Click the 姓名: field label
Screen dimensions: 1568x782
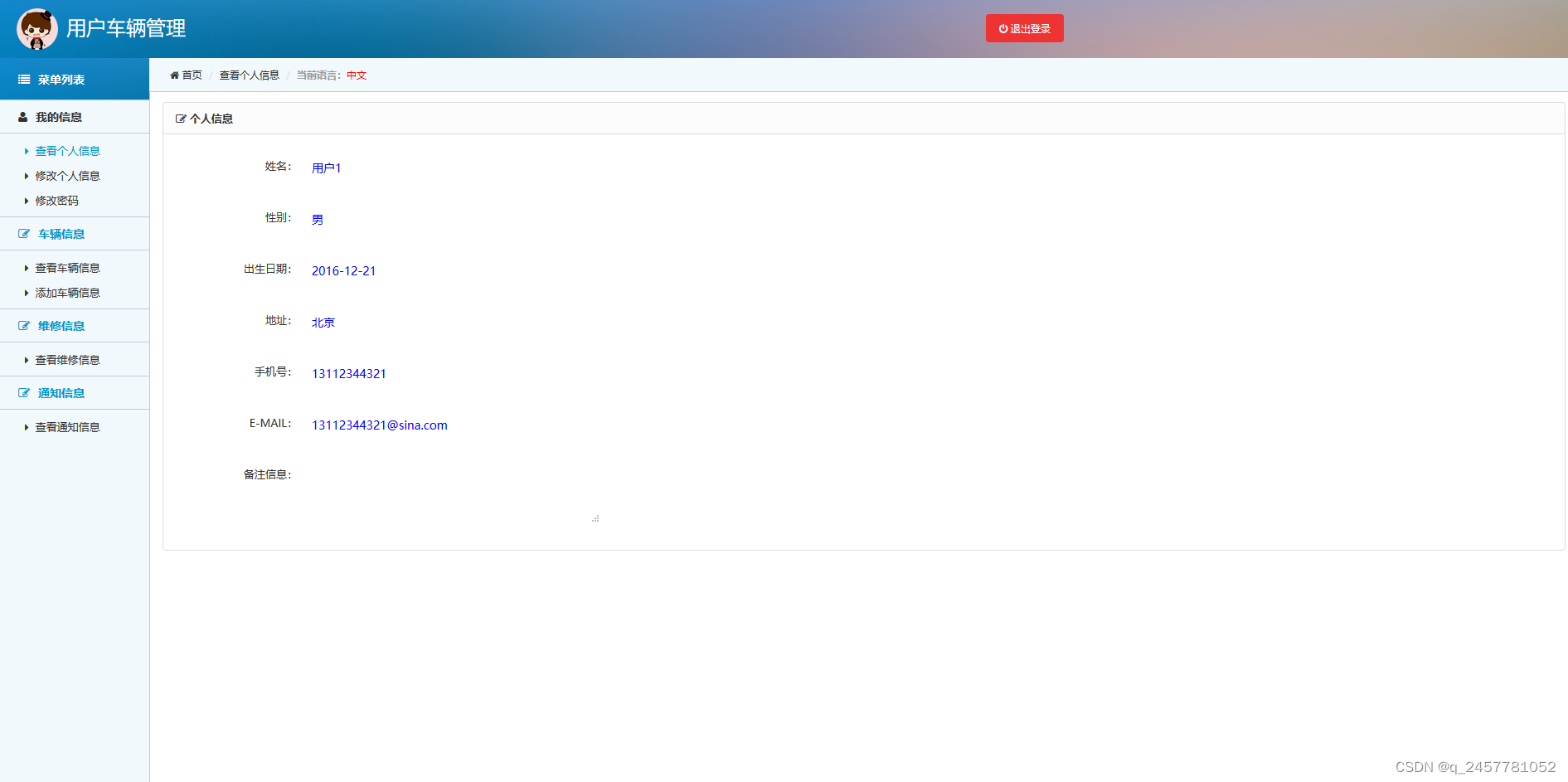click(278, 167)
